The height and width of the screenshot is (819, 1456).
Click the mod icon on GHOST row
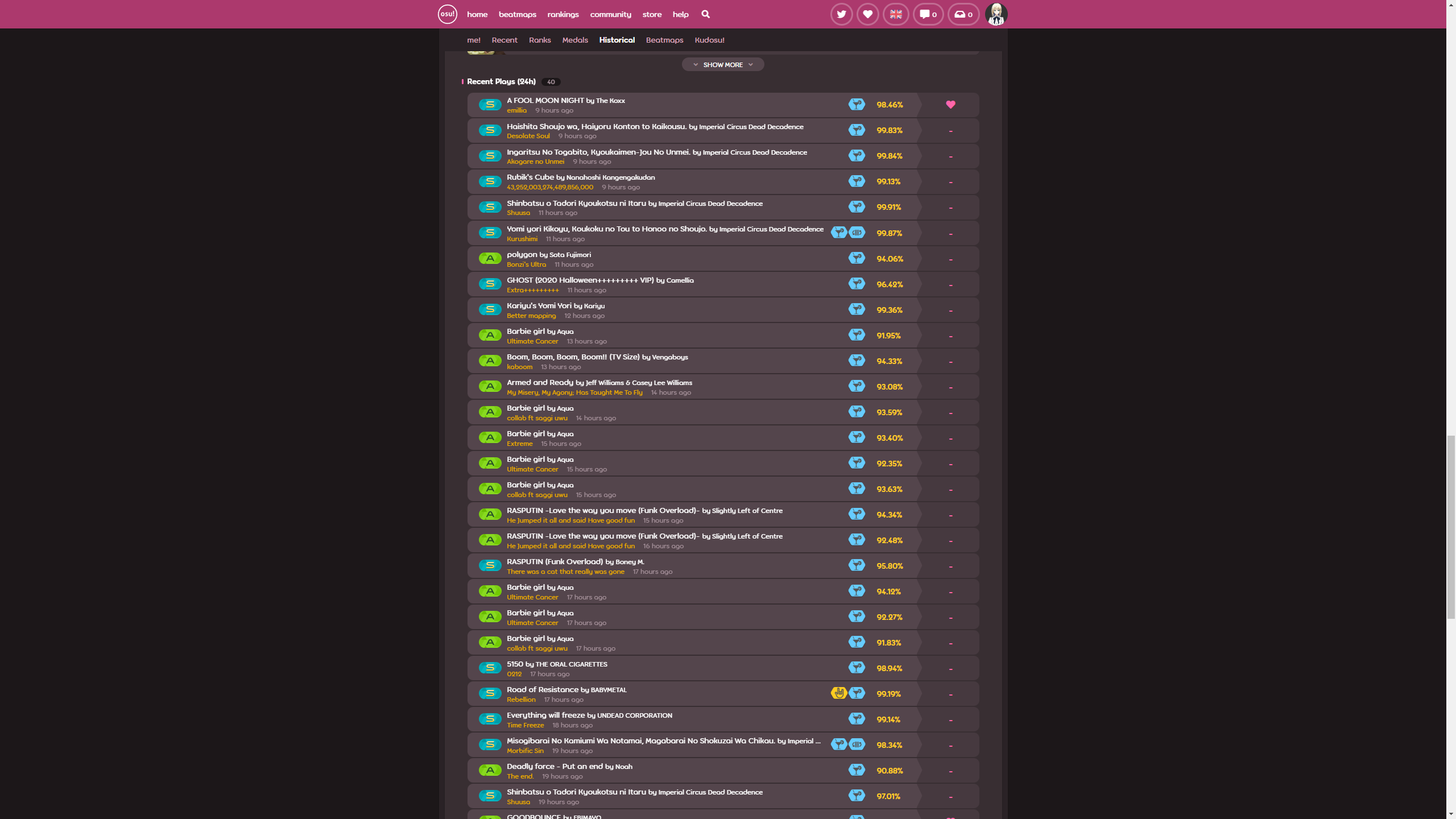(857, 284)
